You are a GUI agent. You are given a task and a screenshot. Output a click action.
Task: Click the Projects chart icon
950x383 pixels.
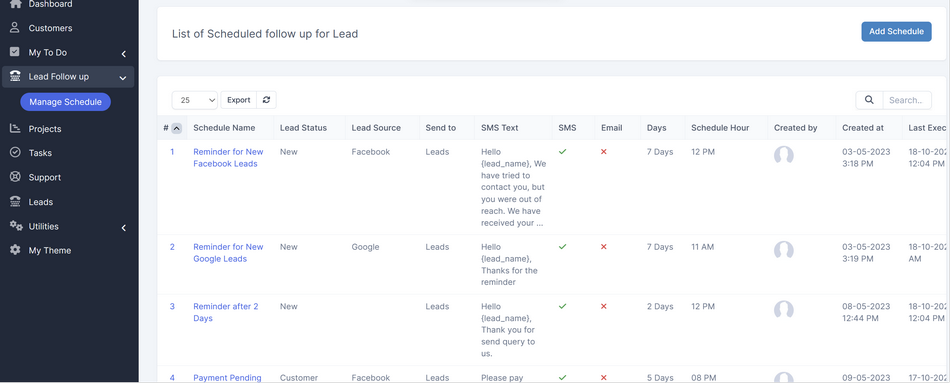coord(15,128)
